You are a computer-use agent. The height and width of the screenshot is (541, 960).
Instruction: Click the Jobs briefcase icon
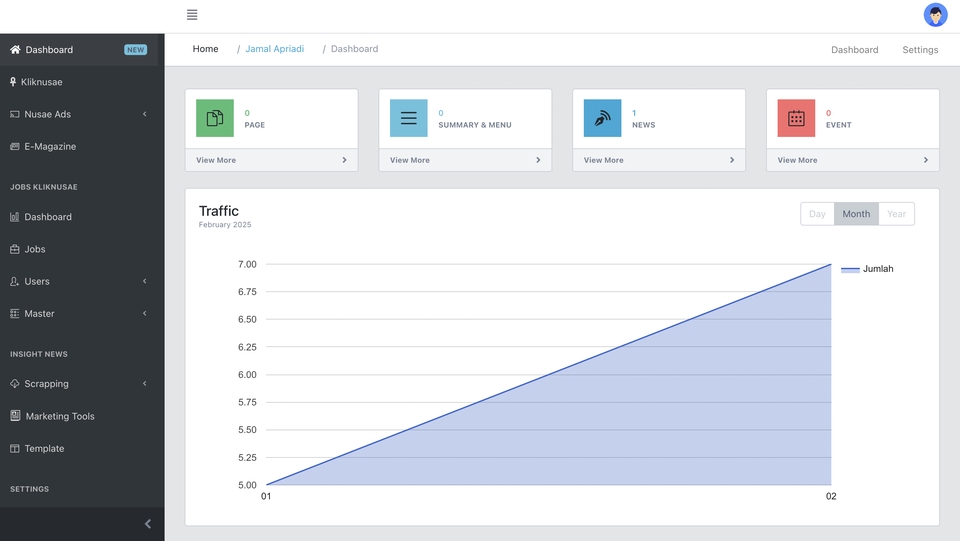pos(15,249)
